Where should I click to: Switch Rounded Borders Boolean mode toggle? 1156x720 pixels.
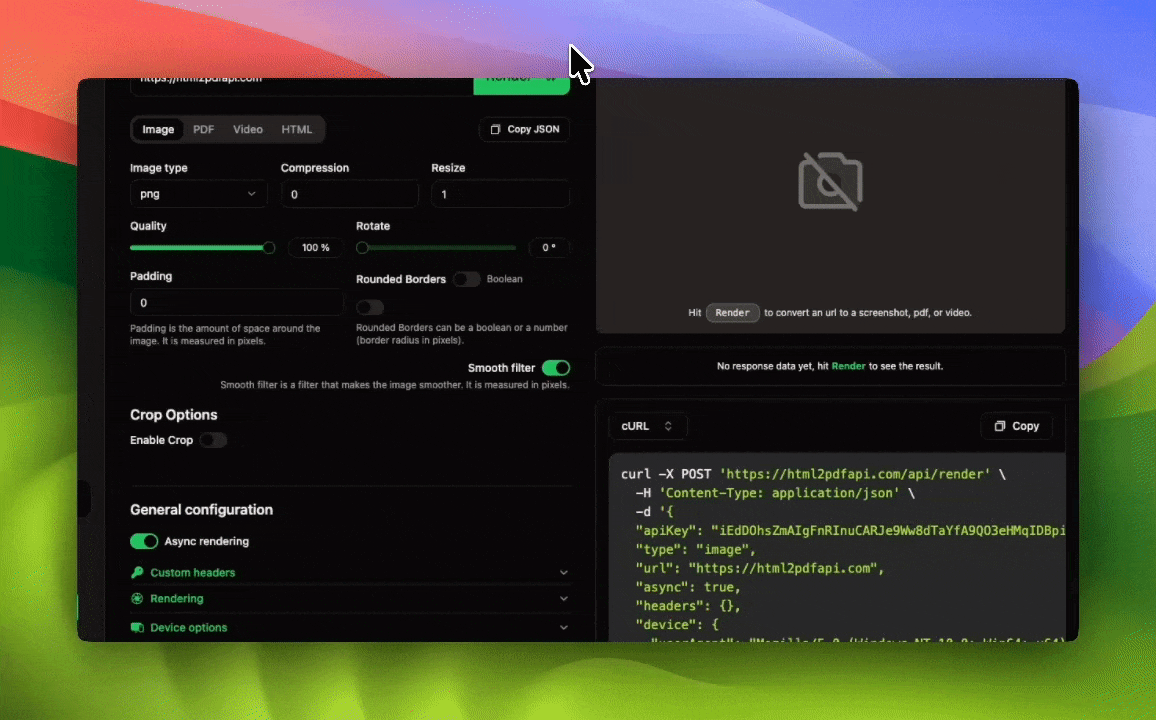466,279
